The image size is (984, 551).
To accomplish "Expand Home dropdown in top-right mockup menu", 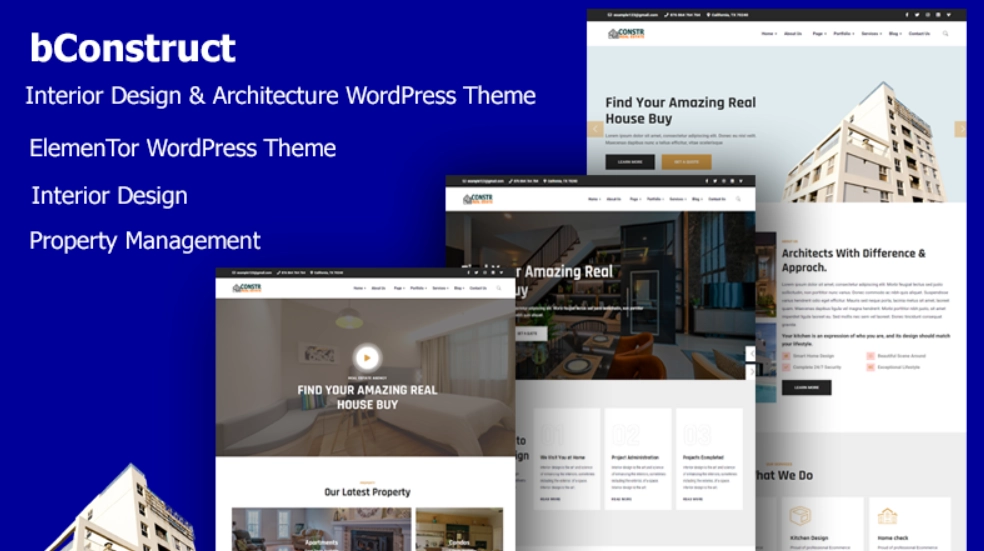I will pos(769,34).
